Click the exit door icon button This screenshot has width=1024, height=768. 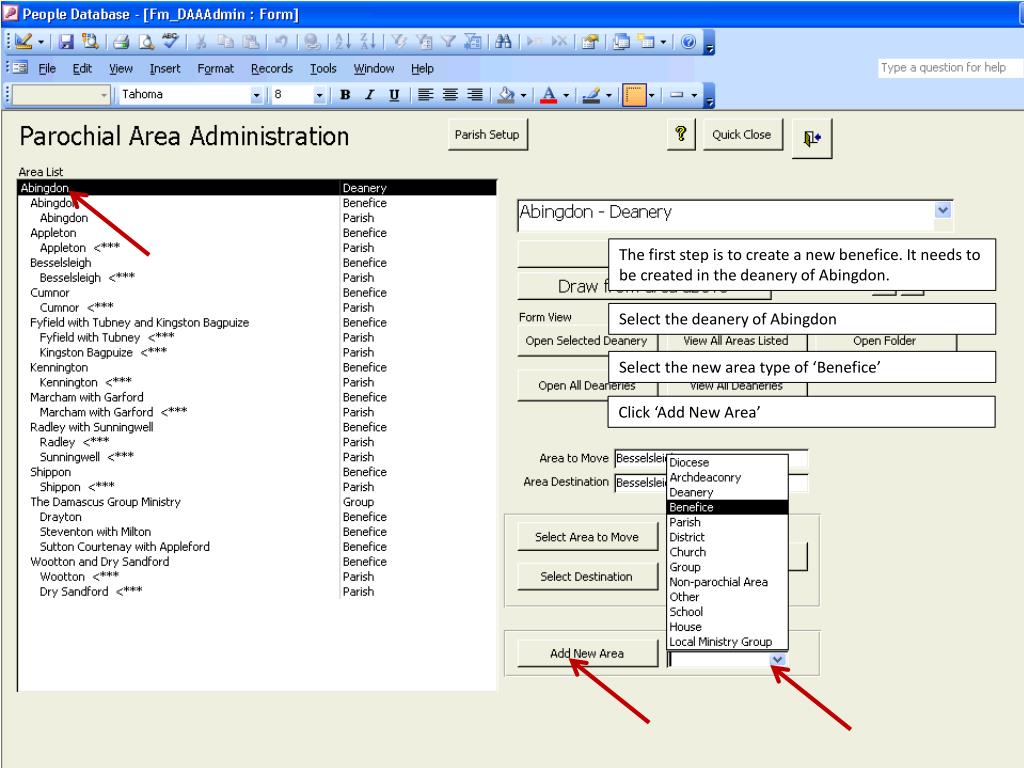click(812, 138)
